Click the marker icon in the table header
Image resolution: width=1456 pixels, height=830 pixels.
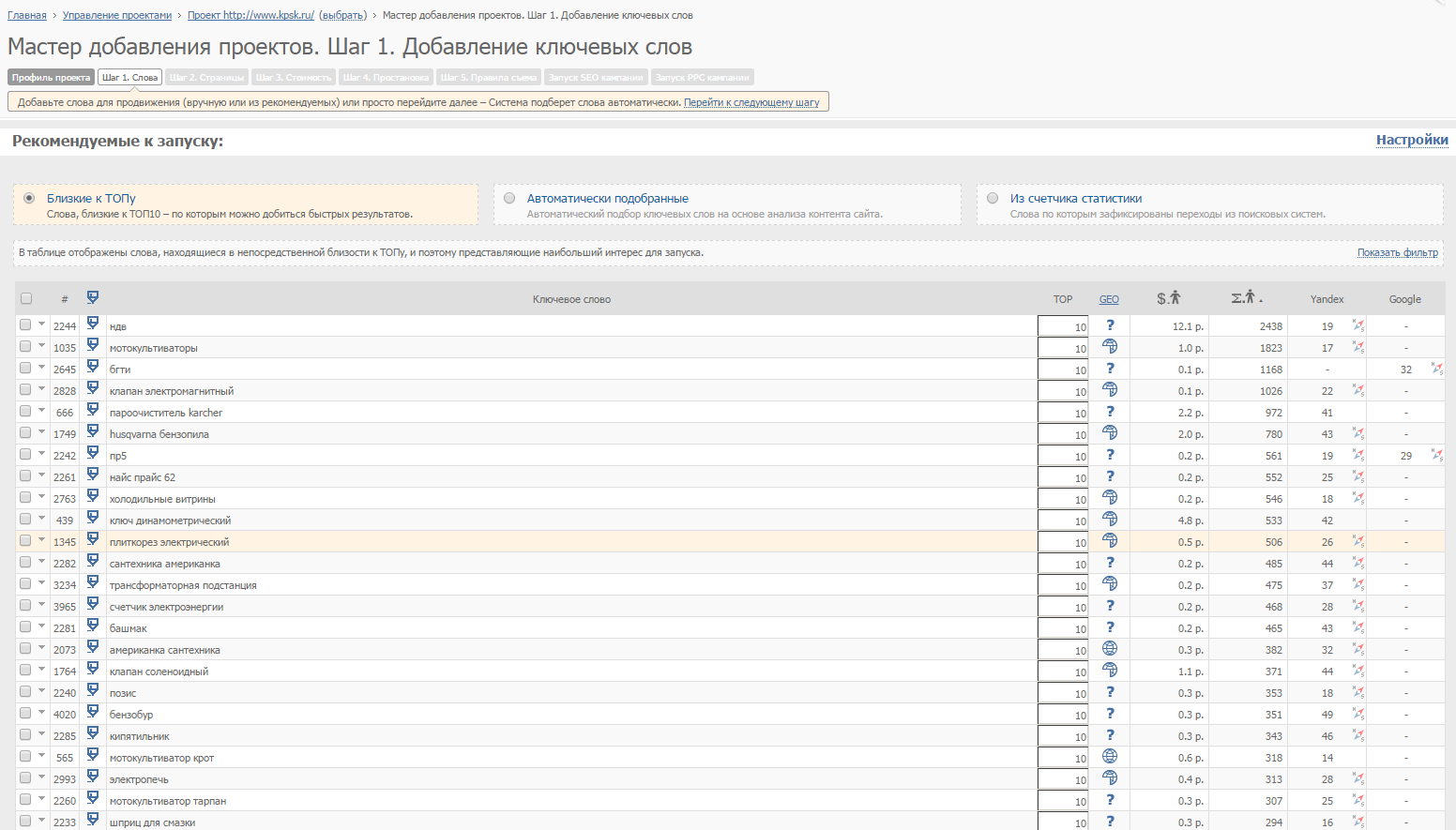pyautogui.click(x=93, y=297)
